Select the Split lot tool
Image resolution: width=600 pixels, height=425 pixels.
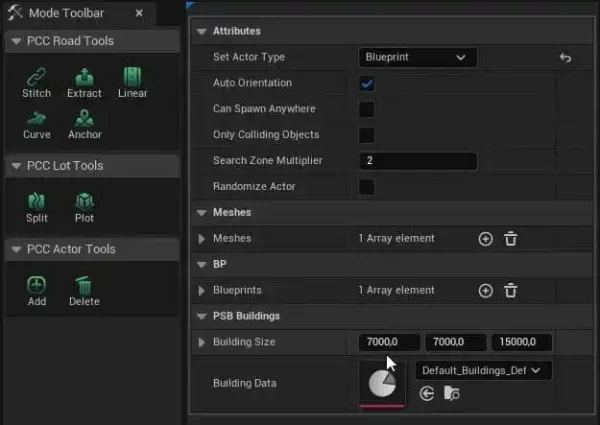tap(36, 206)
